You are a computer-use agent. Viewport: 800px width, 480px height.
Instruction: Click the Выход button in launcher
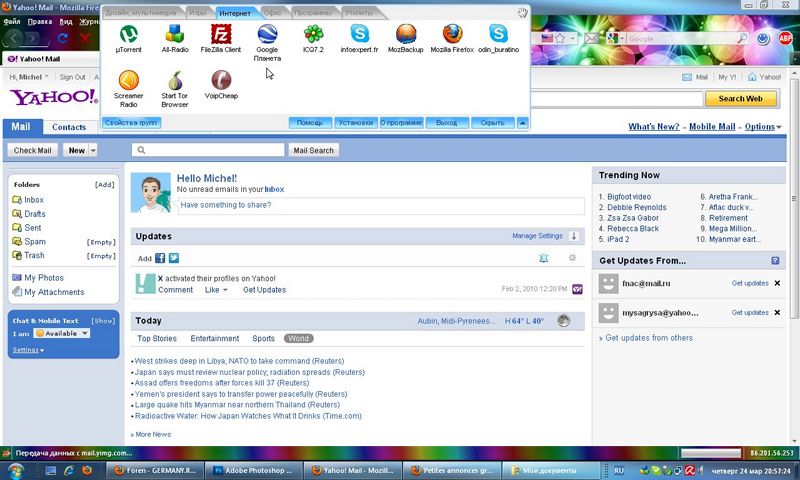tap(446, 123)
